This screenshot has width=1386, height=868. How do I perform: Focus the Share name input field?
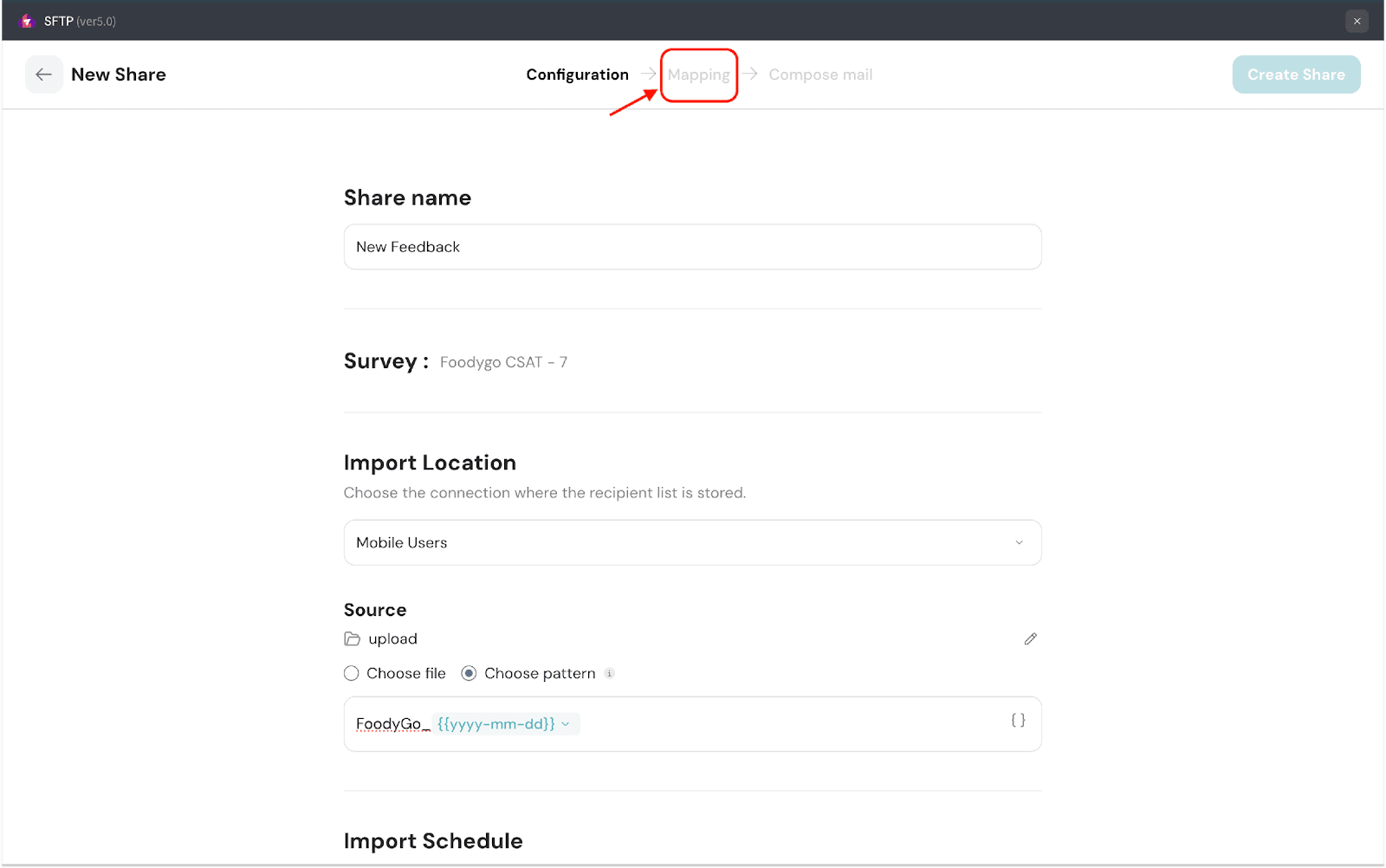tap(691, 247)
